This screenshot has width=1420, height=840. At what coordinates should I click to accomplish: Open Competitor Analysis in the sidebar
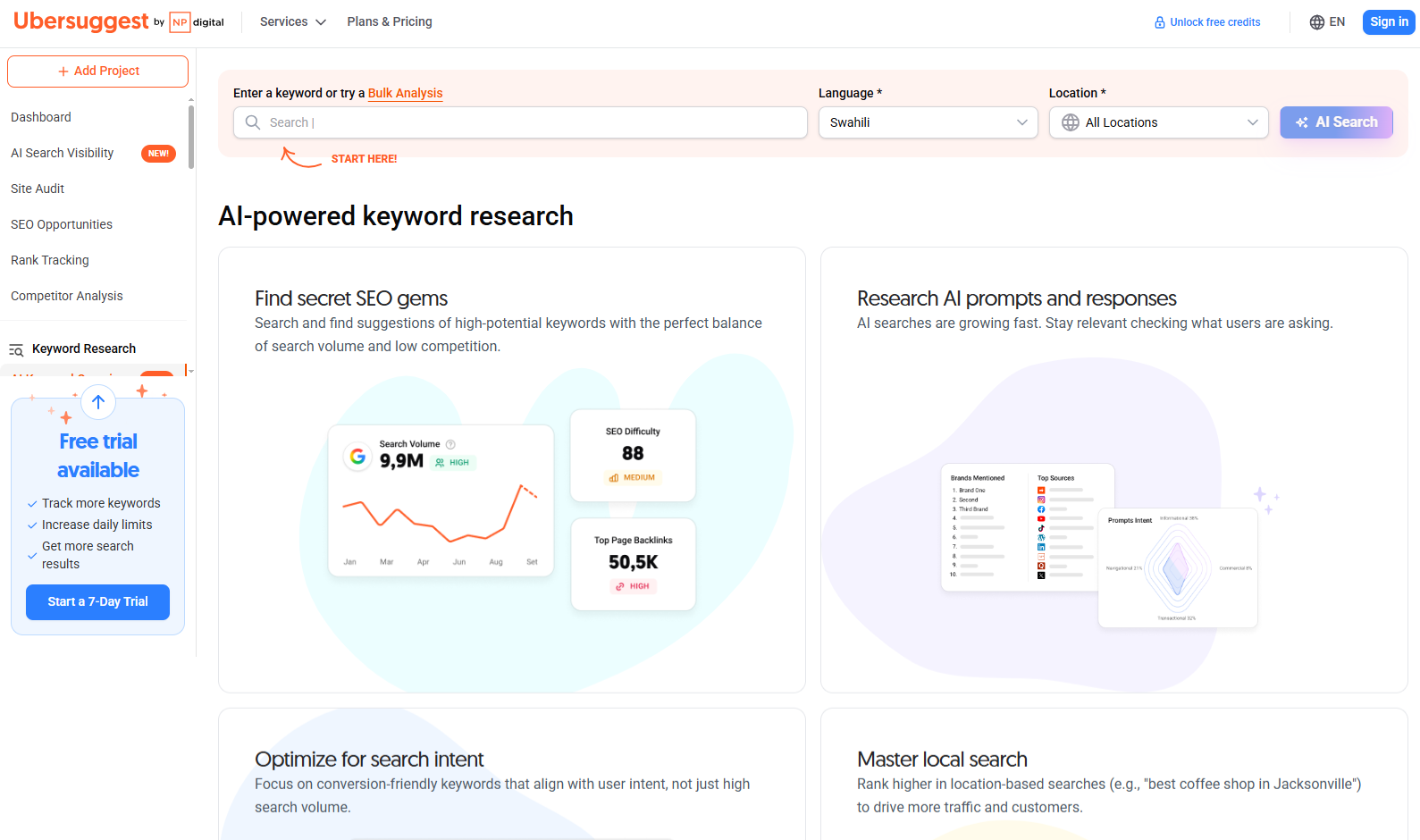click(x=67, y=296)
